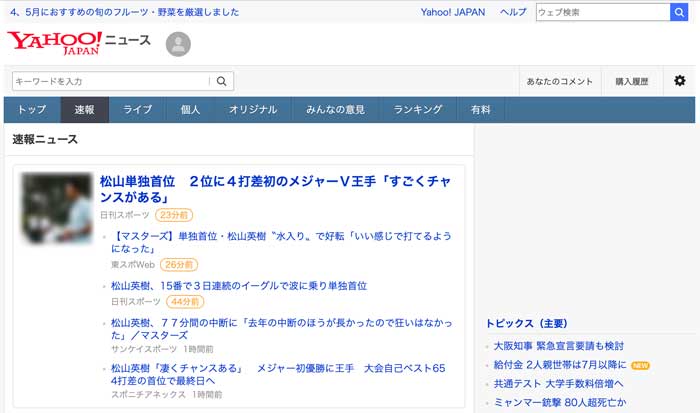Click the blue web search magnifier button

tap(679, 12)
